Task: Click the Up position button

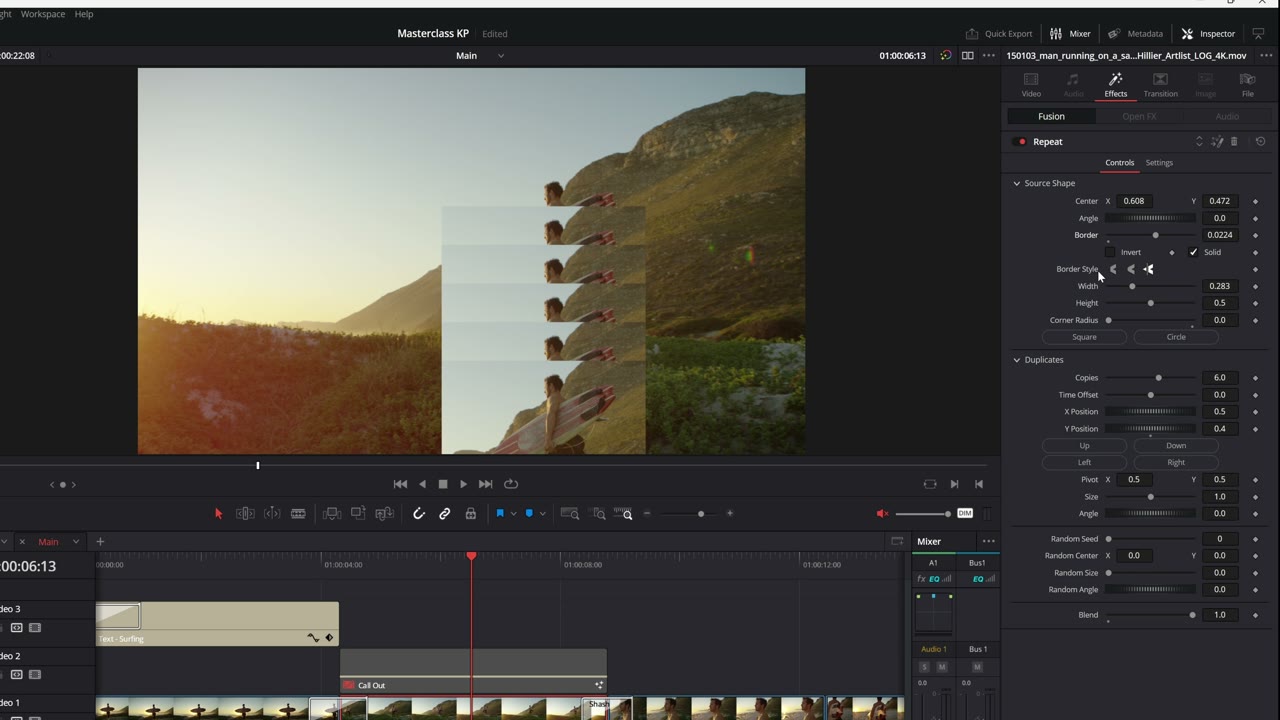Action: click(x=1085, y=446)
